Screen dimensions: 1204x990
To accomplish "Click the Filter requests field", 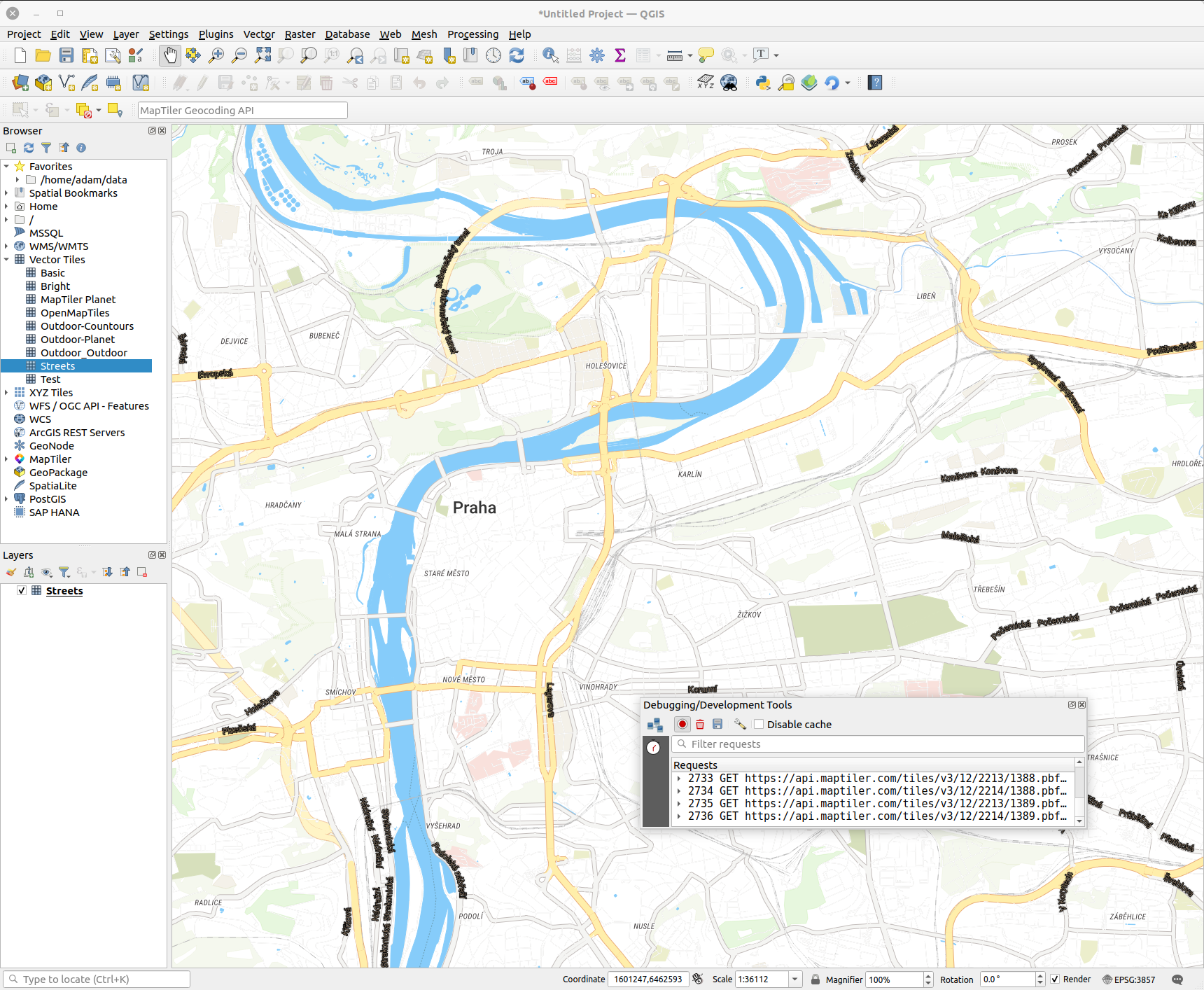I will pos(875,744).
